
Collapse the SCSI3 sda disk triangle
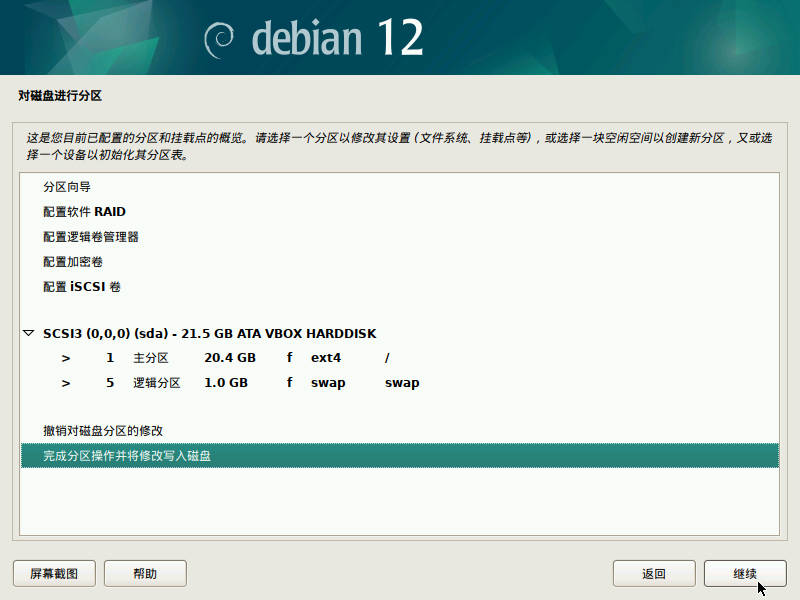pos(29,333)
